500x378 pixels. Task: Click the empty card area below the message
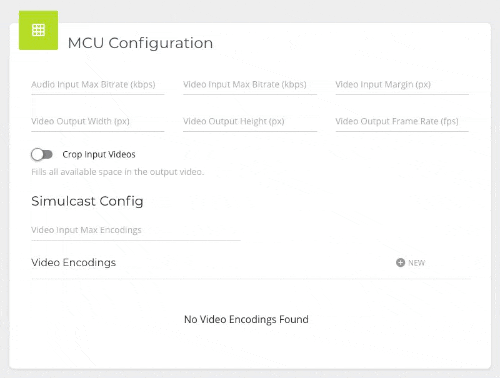[250, 348]
